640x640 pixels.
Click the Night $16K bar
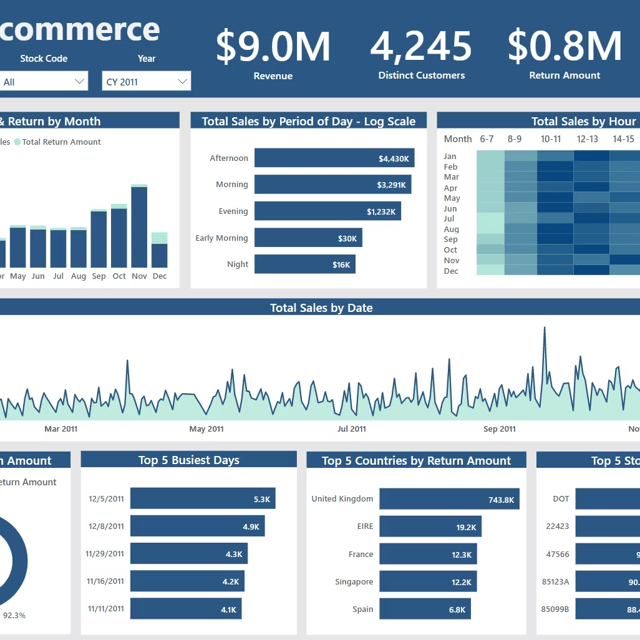305,264
